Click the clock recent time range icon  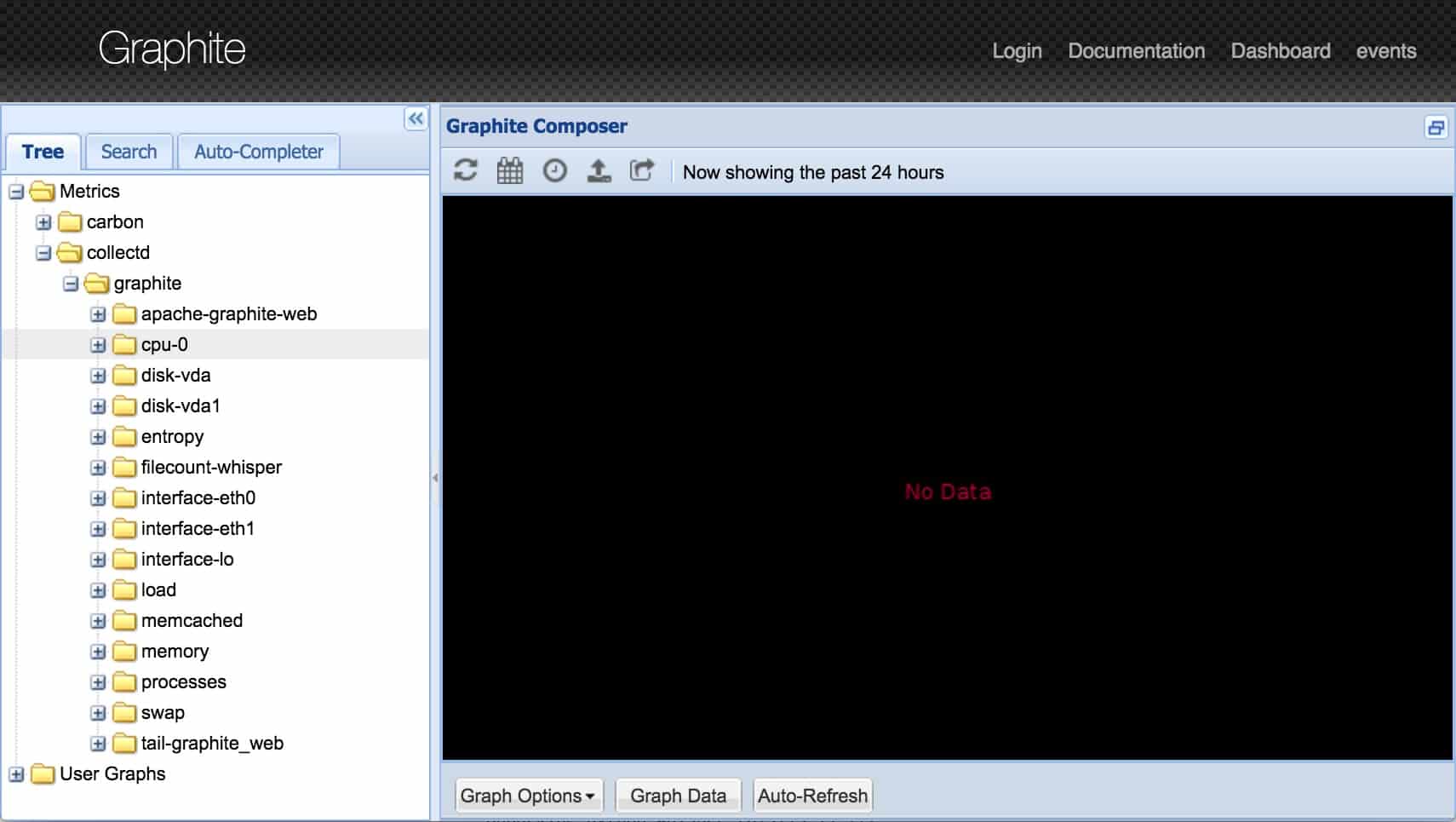pos(554,170)
